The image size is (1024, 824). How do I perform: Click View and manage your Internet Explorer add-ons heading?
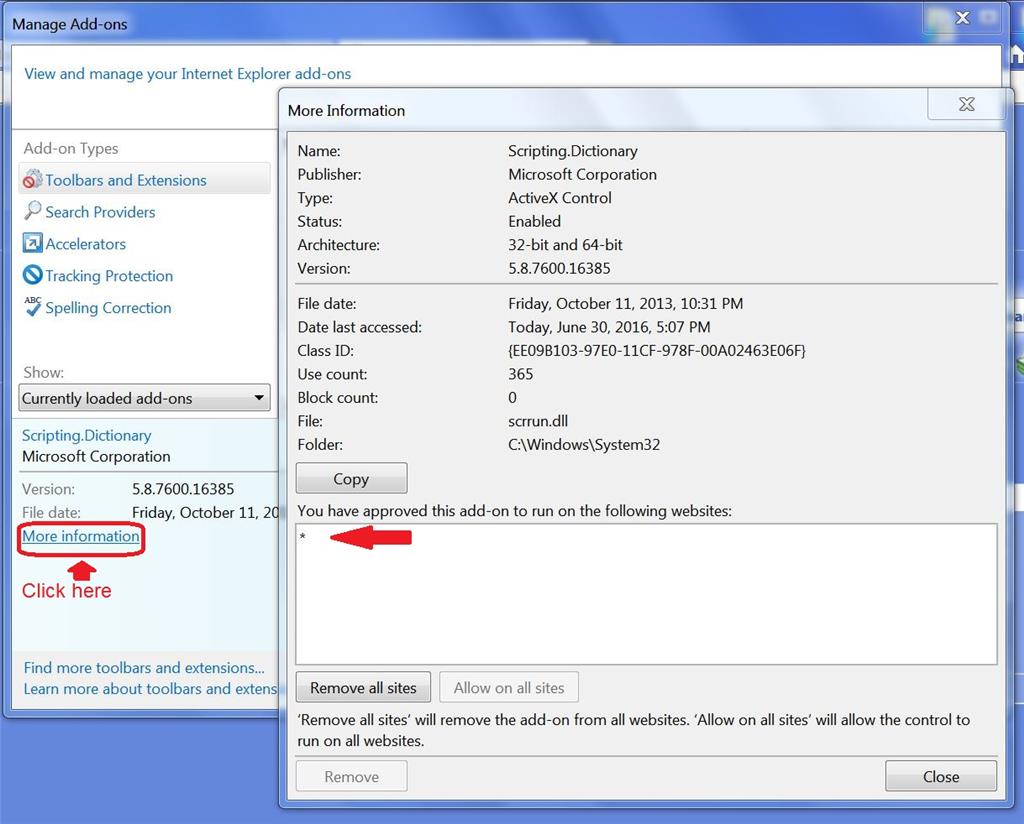187,74
